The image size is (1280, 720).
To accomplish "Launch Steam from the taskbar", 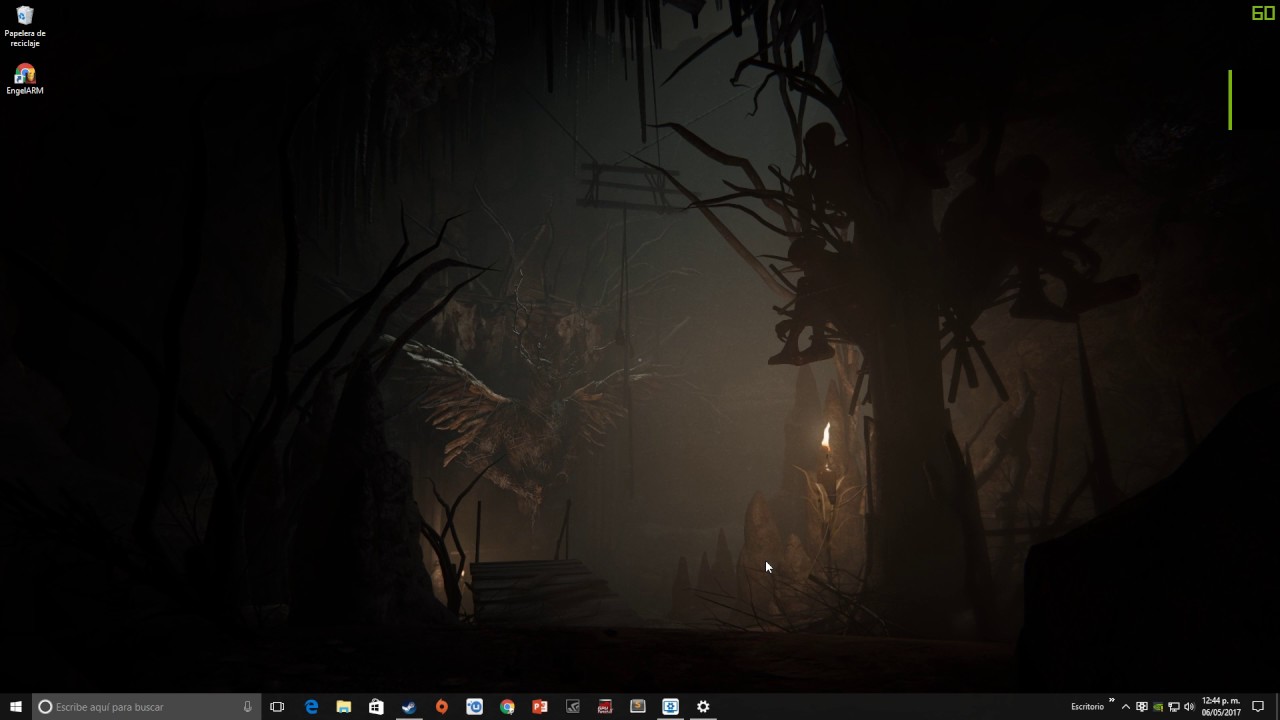I will 409,707.
